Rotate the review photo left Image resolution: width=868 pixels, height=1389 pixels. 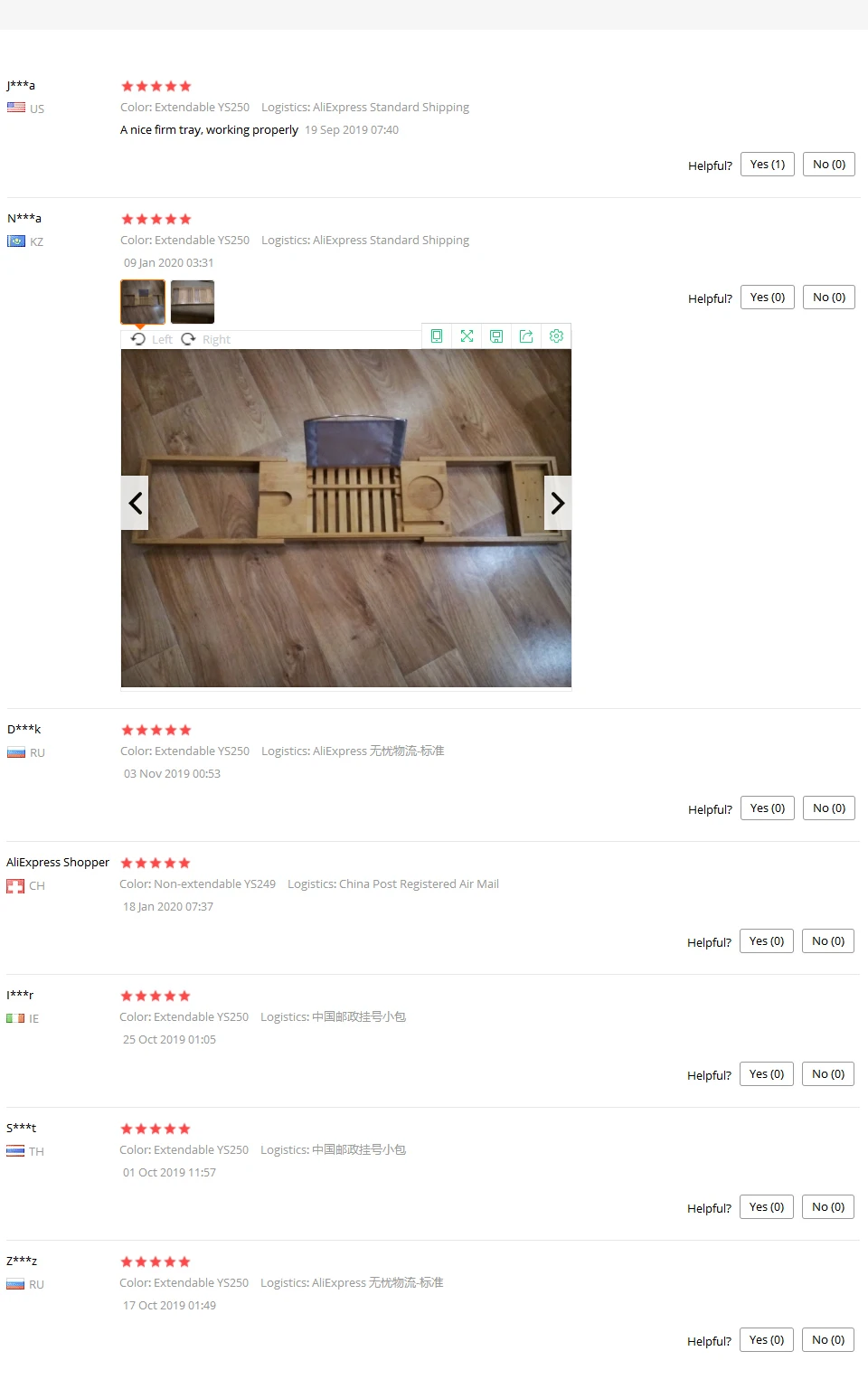152,339
